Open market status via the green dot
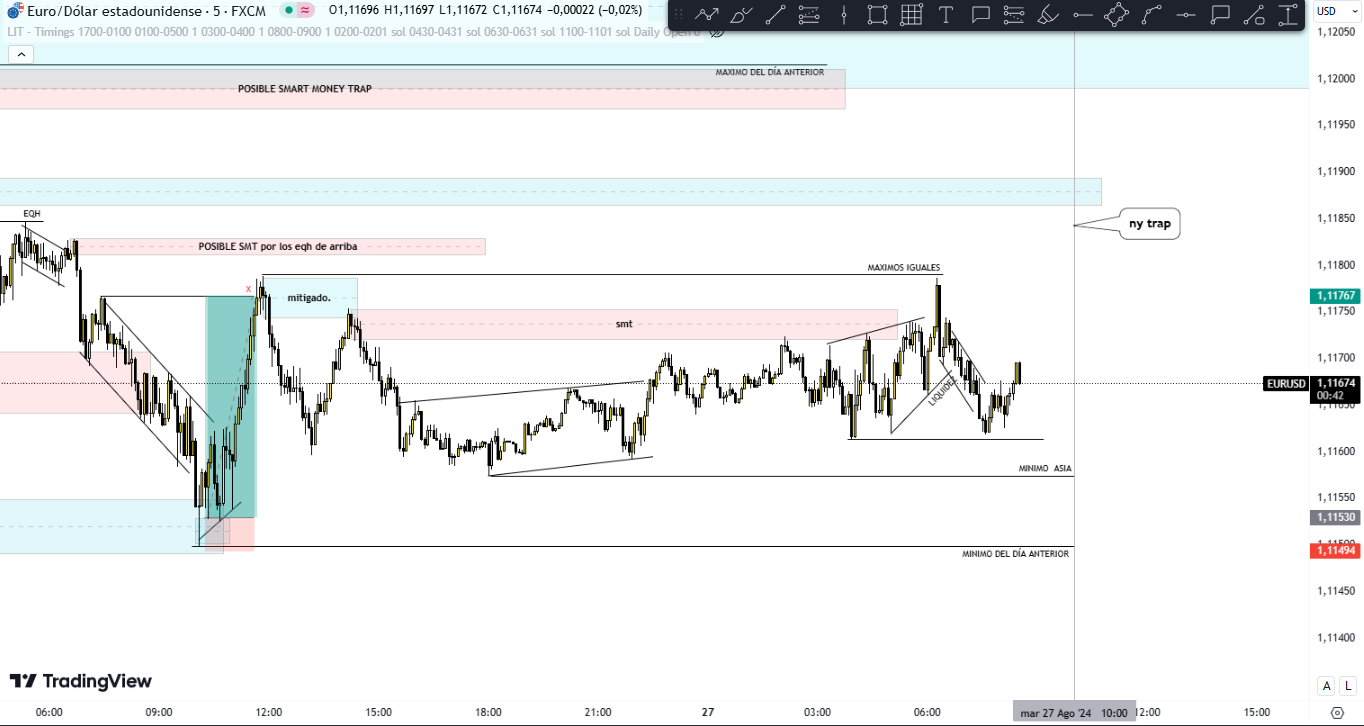Image resolution: width=1364 pixels, height=726 pixels. click(288, 10)
